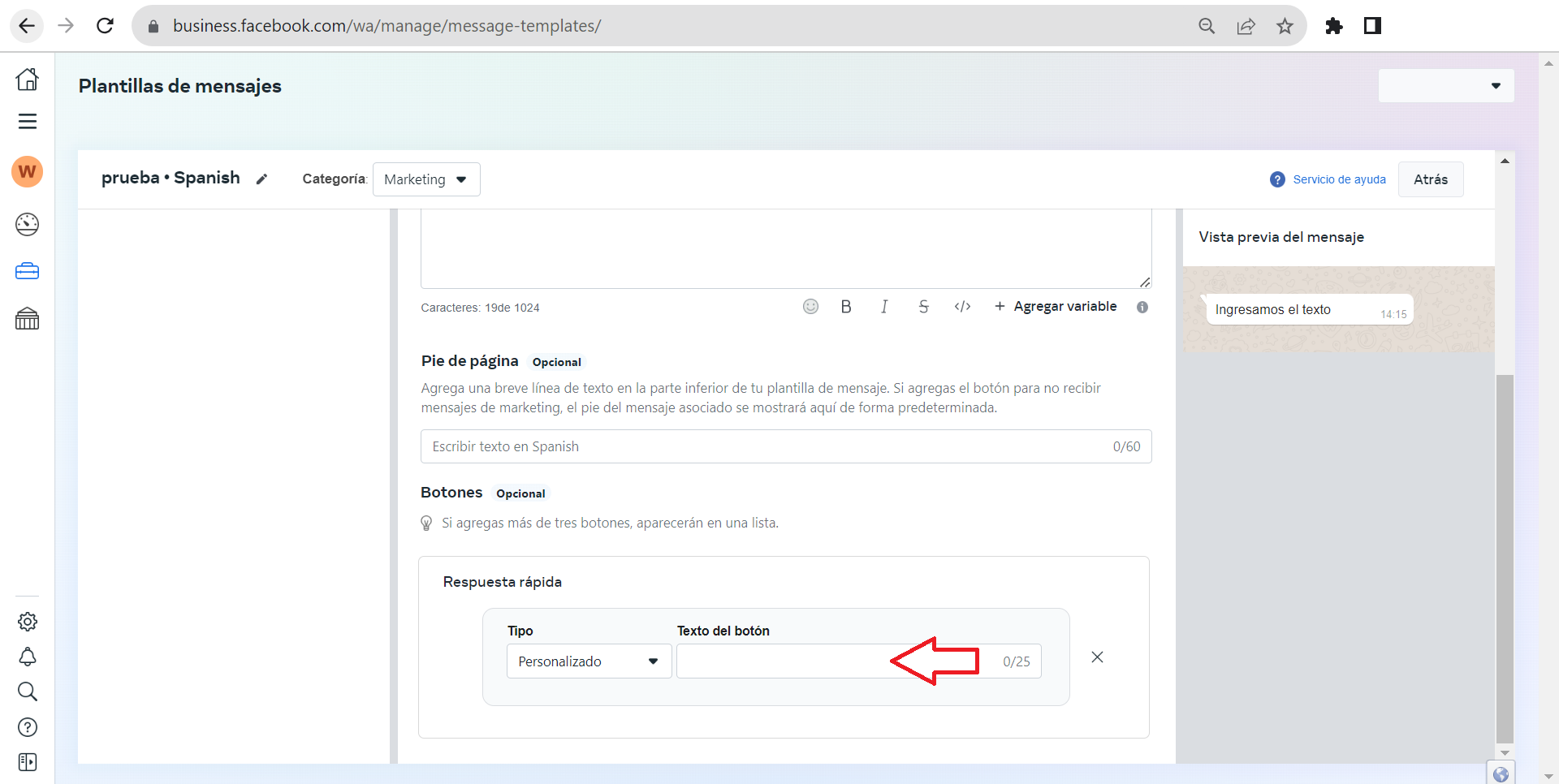1559x784 pixels.
Task: Click the 'Respuesta rápida' label
Action: pyautogui.click(x=503, y=582)
